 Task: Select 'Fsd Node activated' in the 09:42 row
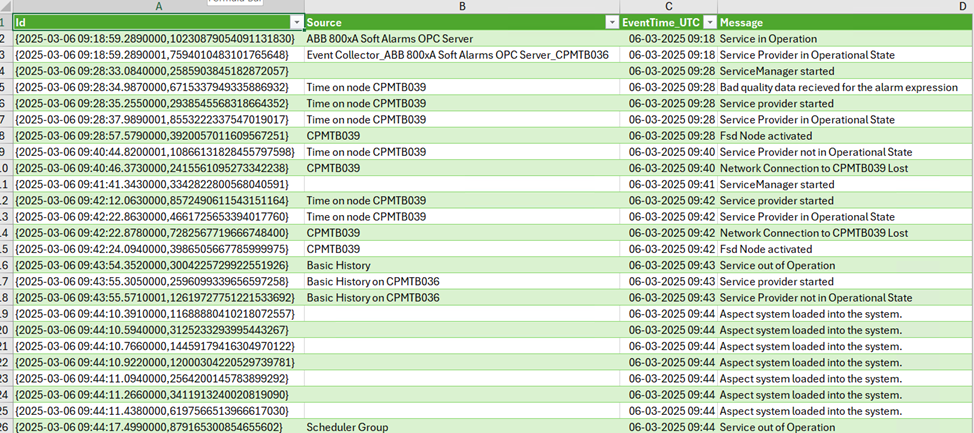pyautogui.click(x=845, y=248)
